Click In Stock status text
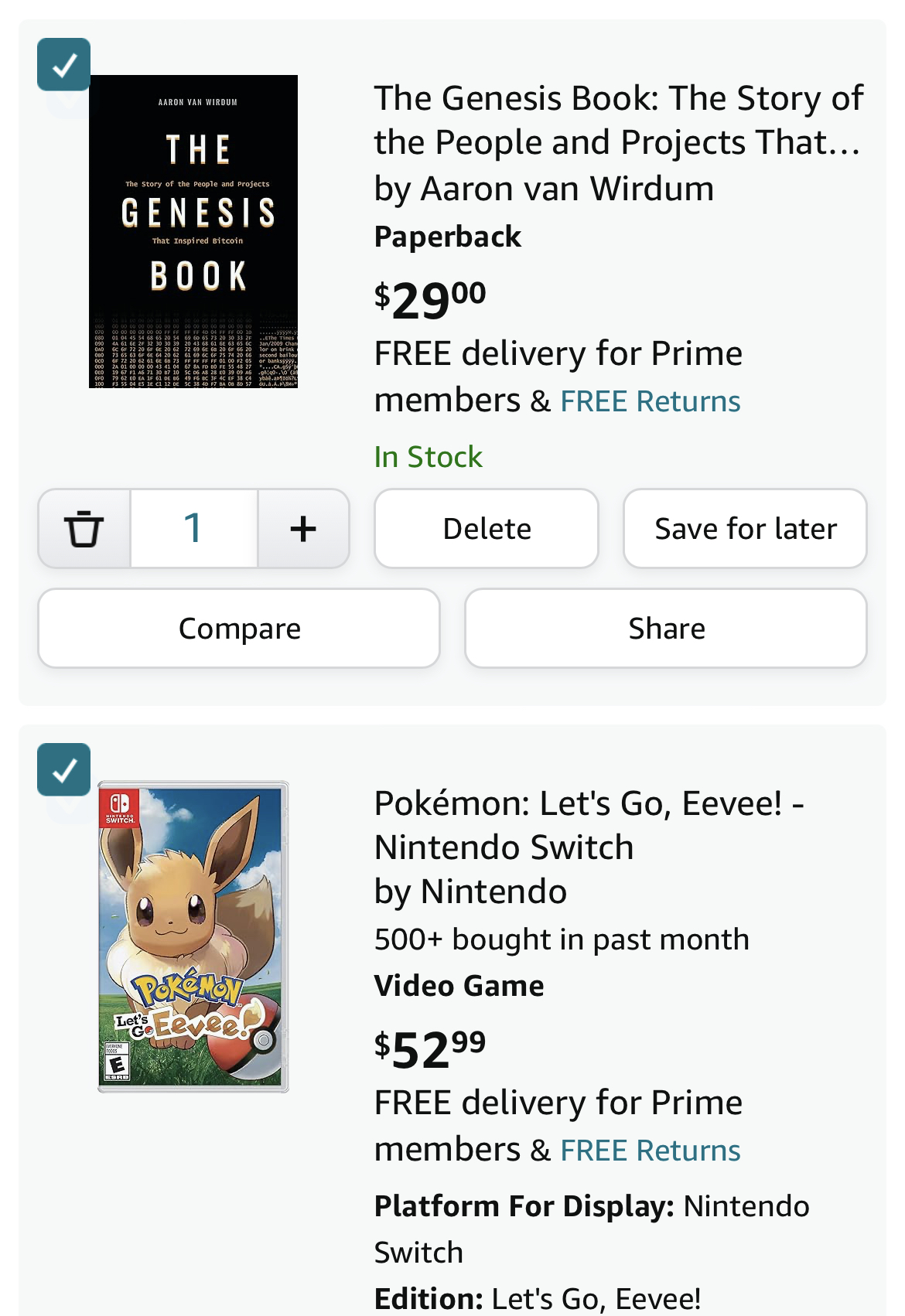Image resolution: width=905 pixels, height=1316 pixels. [x=428, y=457]
